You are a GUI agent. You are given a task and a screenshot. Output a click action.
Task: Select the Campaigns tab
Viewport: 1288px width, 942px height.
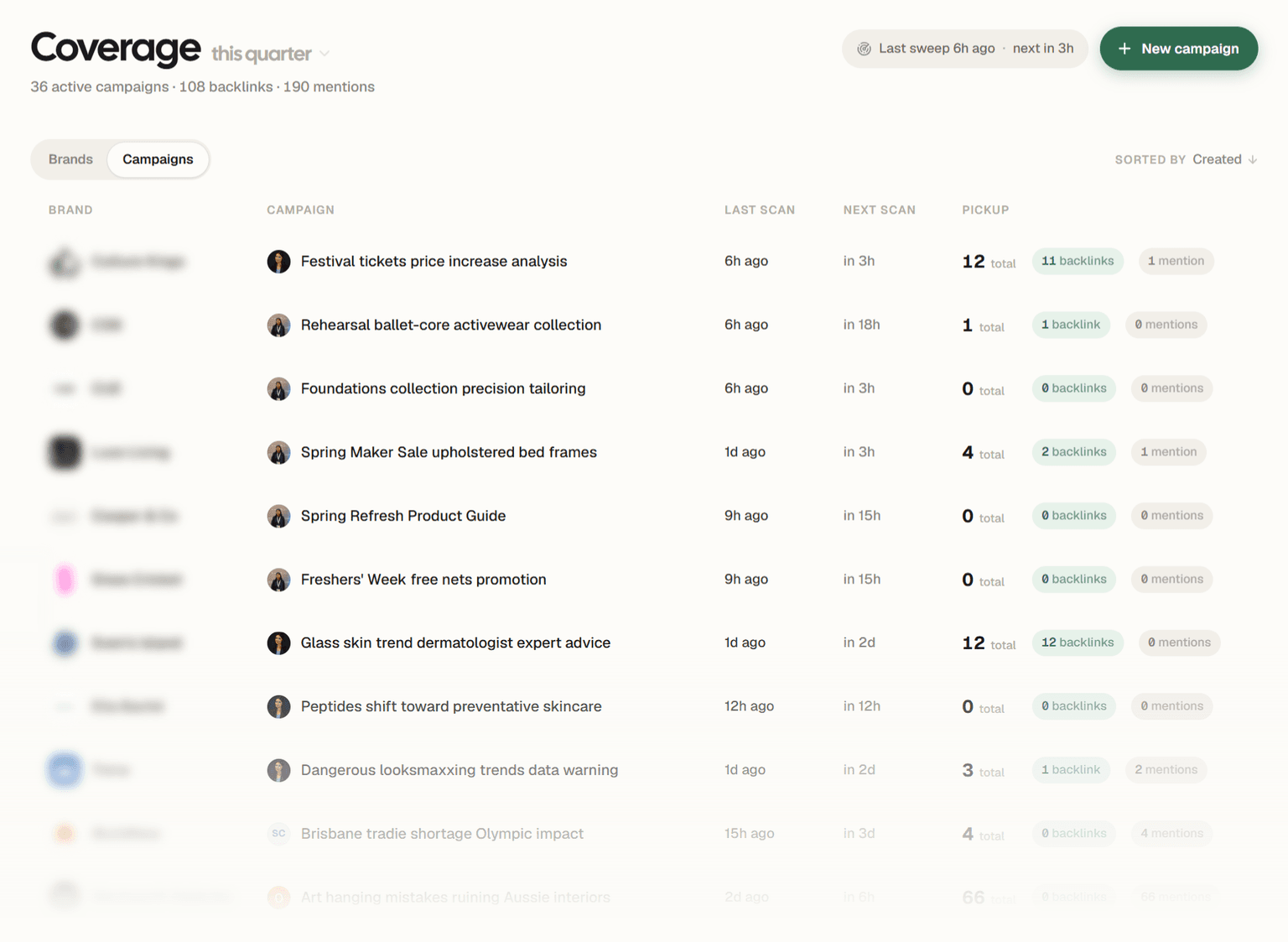158,159
